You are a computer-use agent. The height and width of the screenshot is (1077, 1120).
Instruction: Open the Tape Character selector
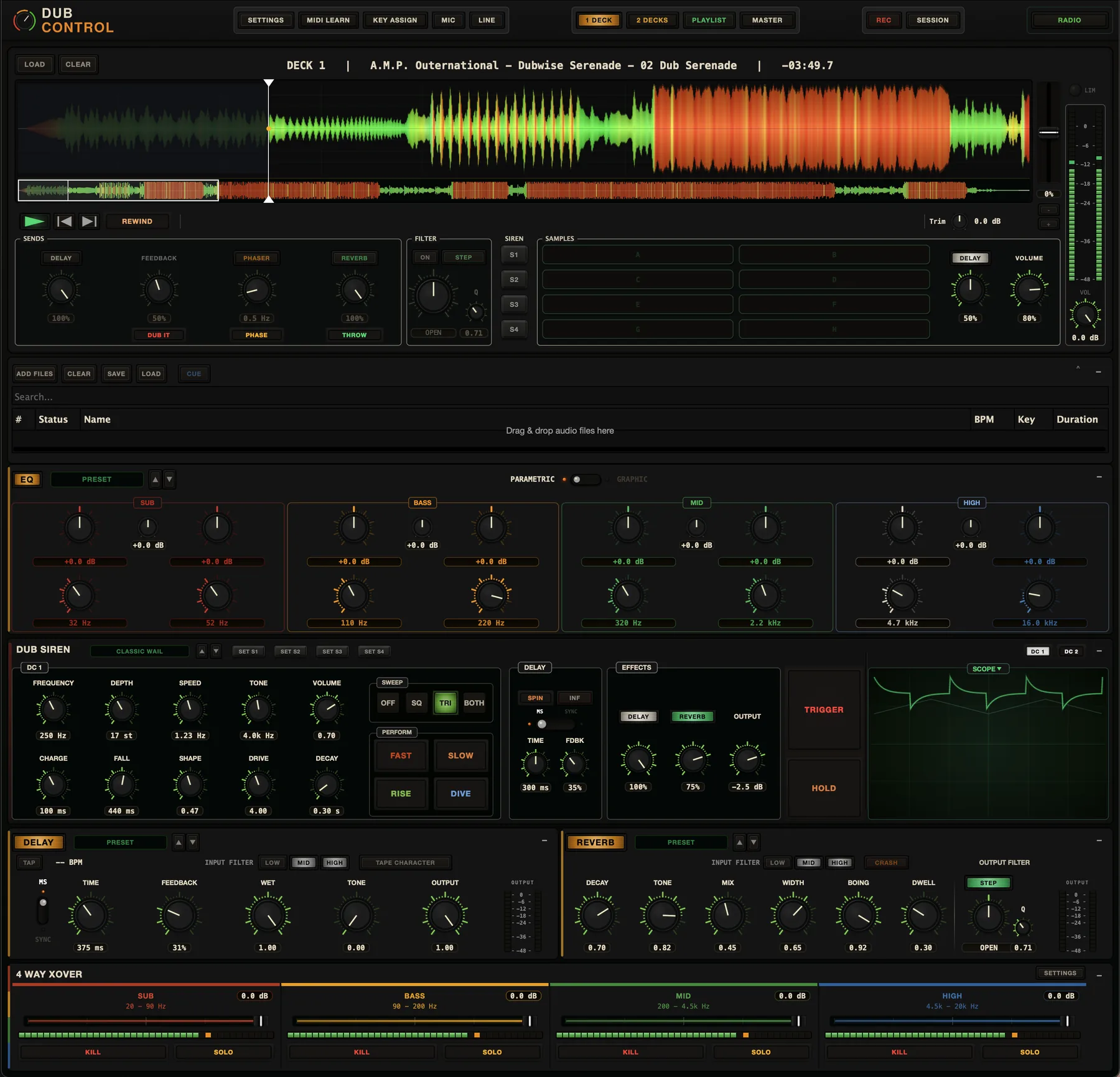click(405, 862)
